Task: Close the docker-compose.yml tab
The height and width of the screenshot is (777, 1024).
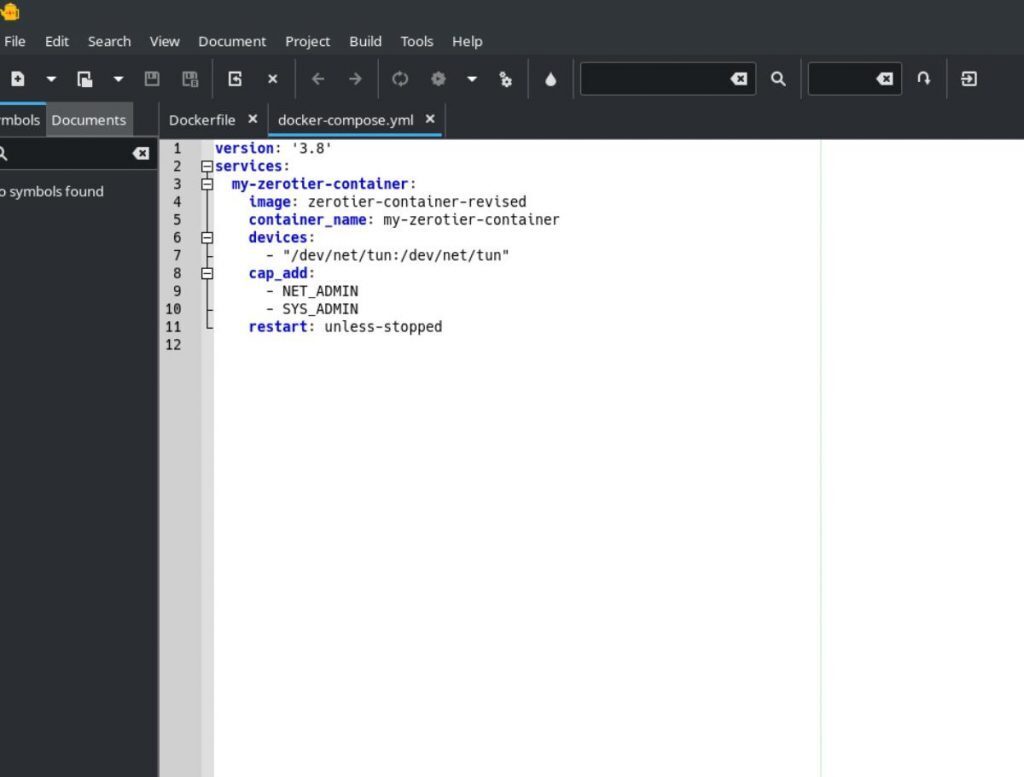Action: (430, 119)
